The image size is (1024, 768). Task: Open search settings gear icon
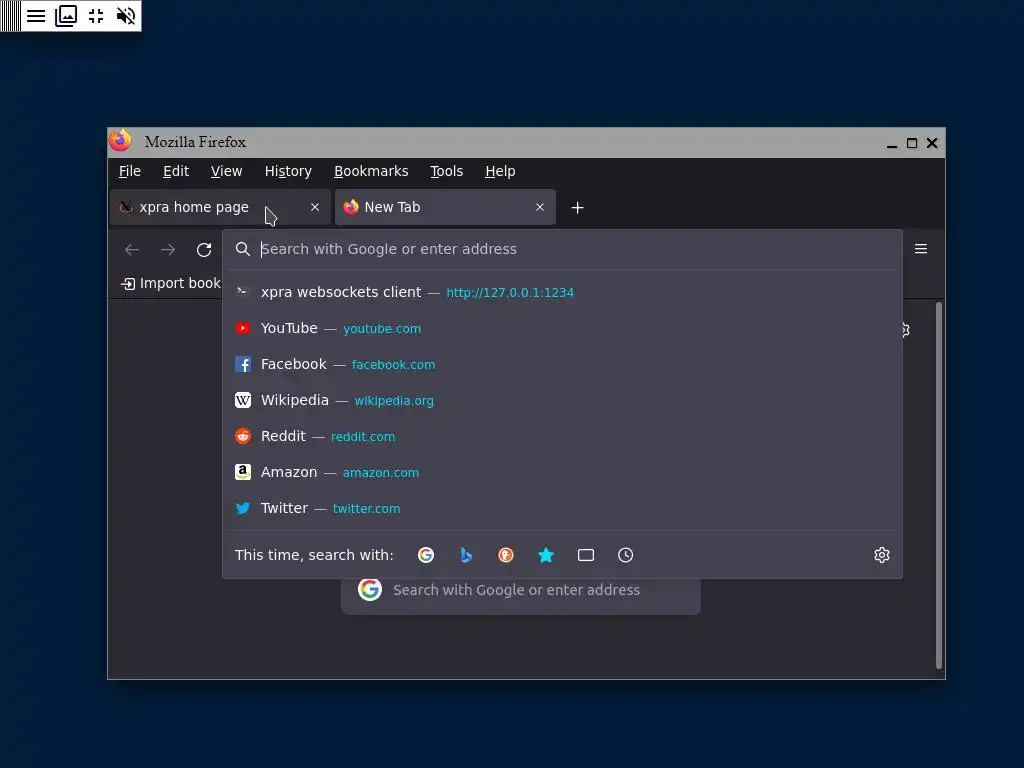tap(882, 555)
